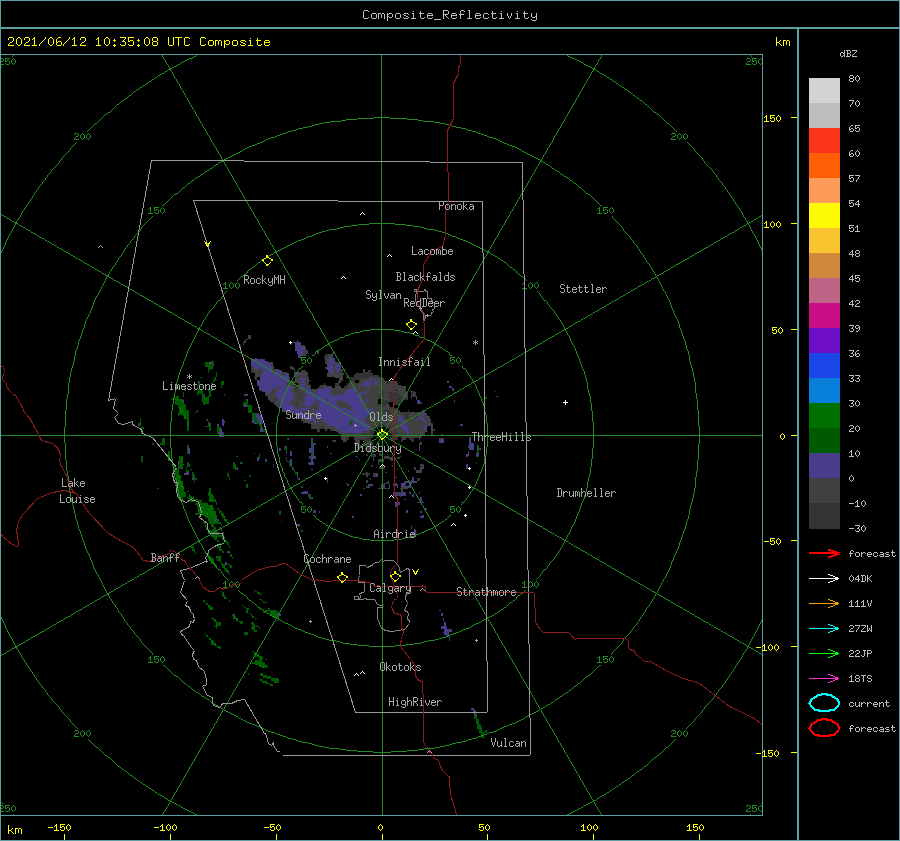Click the Lacombe label
Screen dimensions: 900x841
(x=432, y=251)
